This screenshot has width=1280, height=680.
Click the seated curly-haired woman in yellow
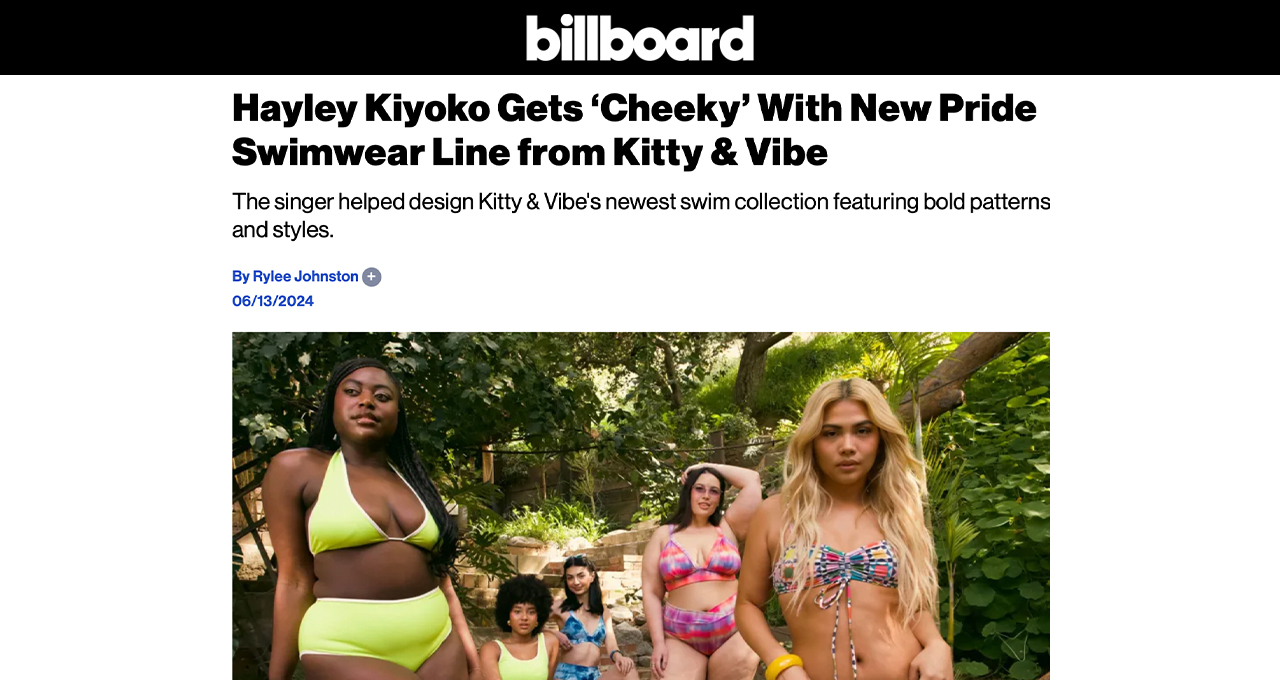522,630
